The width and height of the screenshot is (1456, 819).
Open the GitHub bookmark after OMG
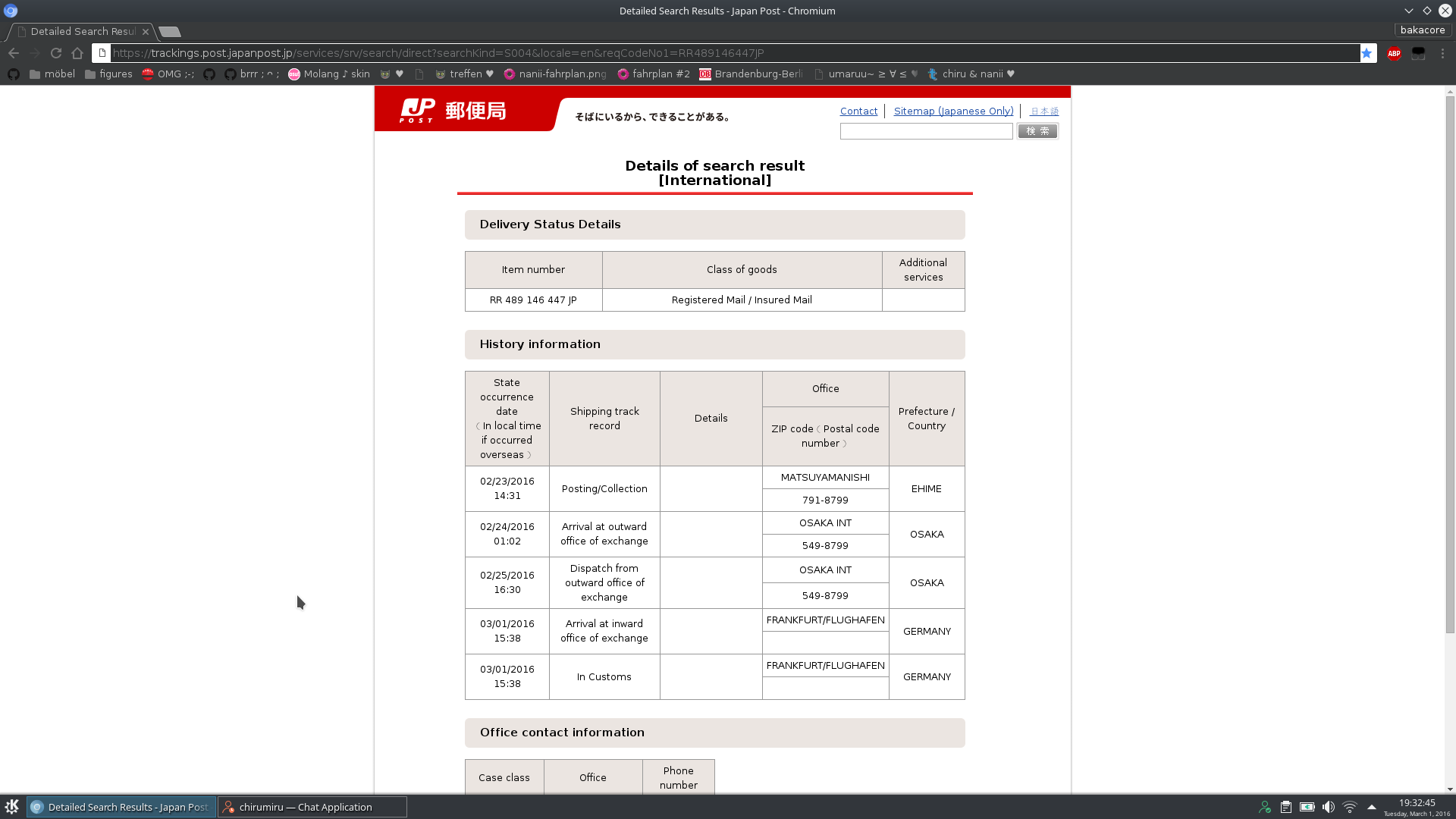209,74
